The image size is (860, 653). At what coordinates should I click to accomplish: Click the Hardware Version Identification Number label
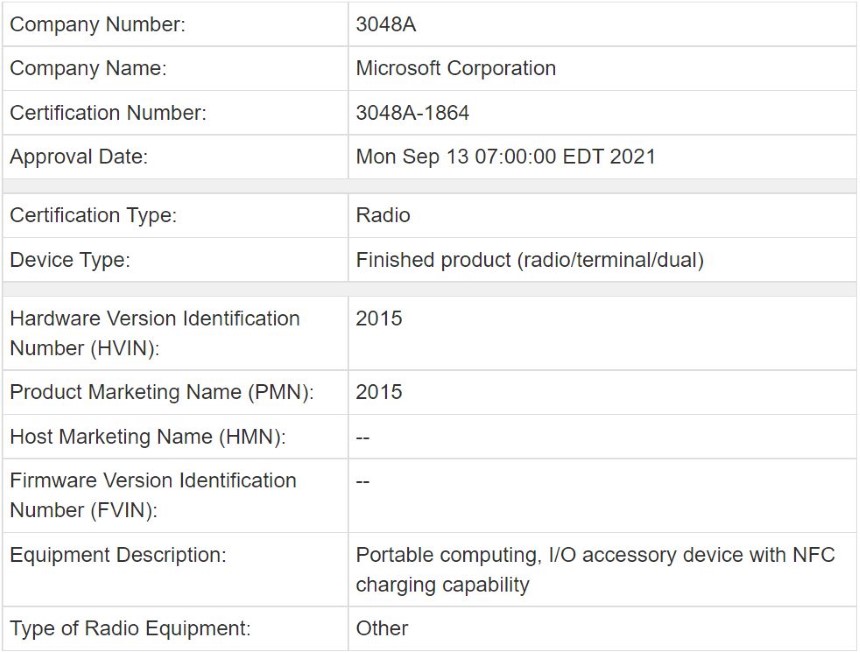155,333
